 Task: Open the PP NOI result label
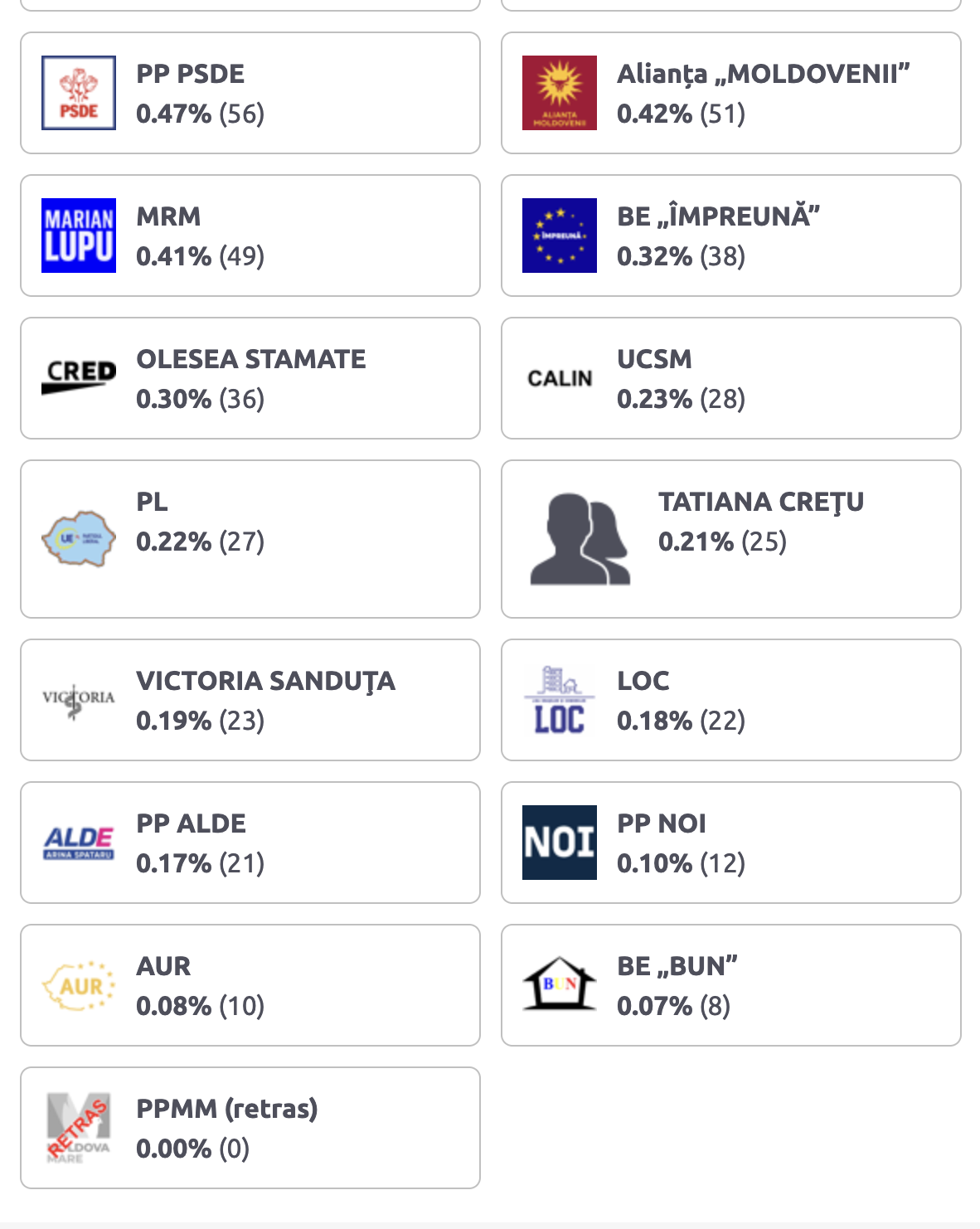662,823
